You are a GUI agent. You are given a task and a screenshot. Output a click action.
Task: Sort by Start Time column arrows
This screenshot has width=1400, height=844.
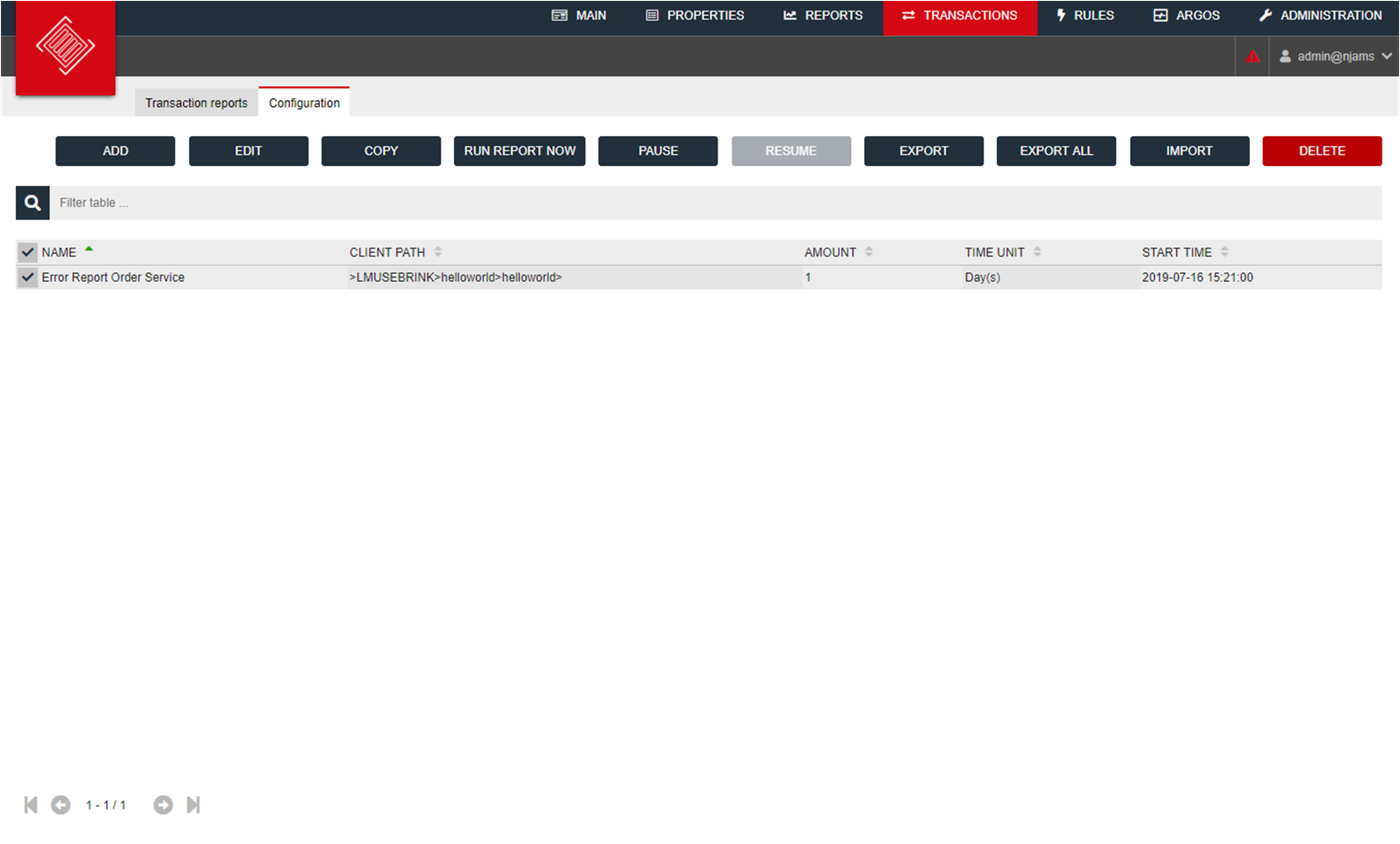pyautogui.click(x=1224, y=252)
